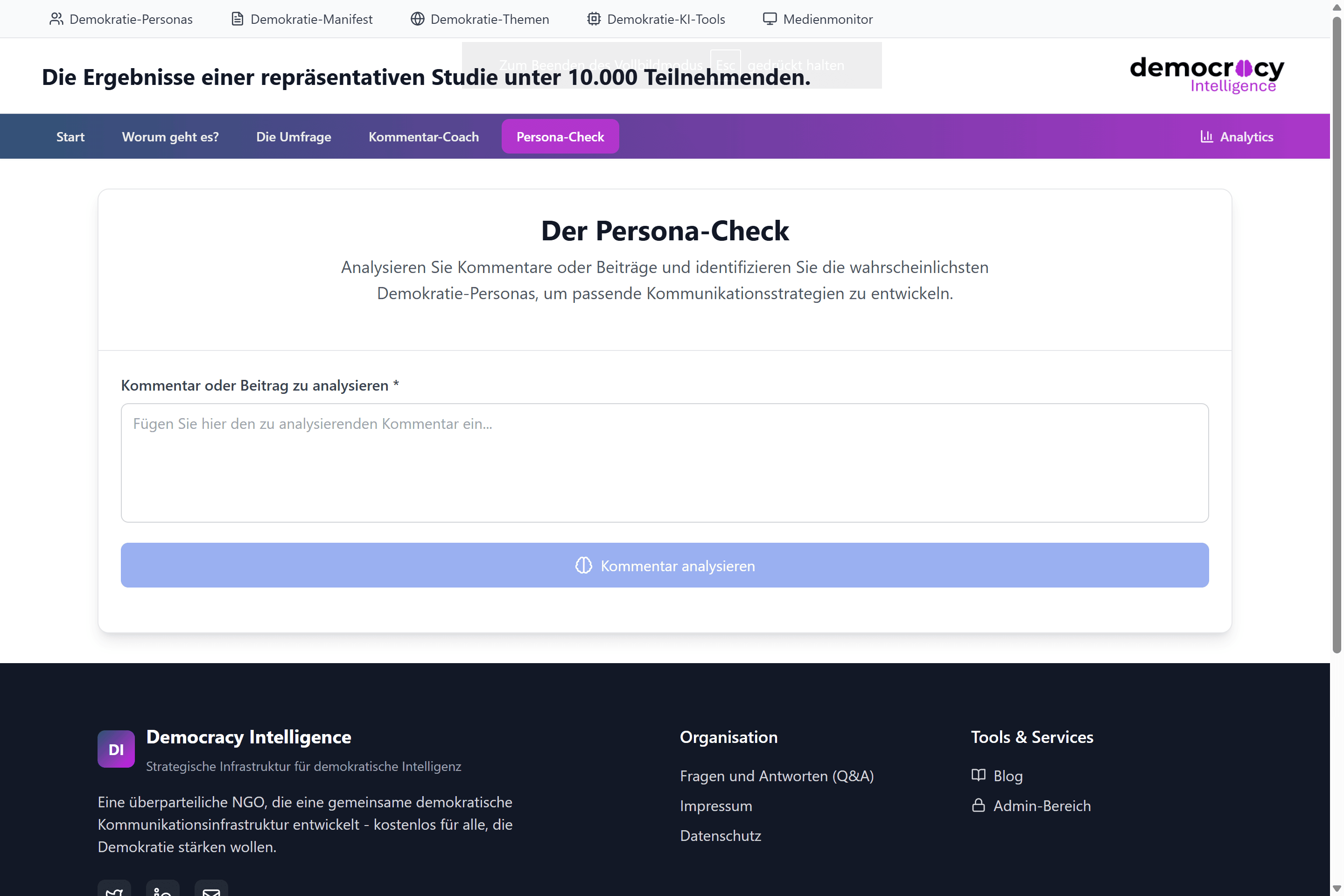The height and width of the screenshot is (896, 1344).
Task: Focus the comment analysis text area
Action: [x=665, y=463]
